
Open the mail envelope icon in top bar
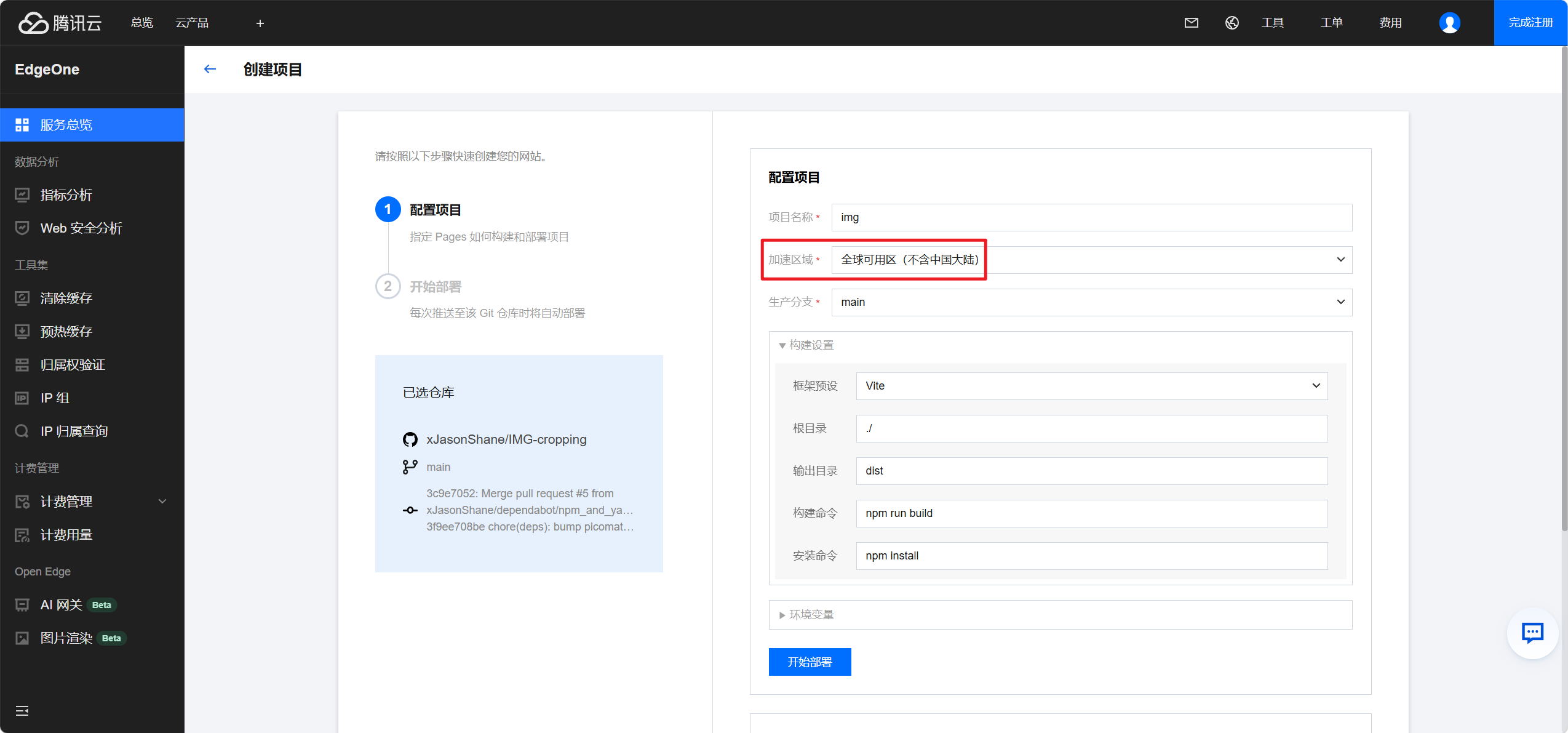coord(1191,23)
